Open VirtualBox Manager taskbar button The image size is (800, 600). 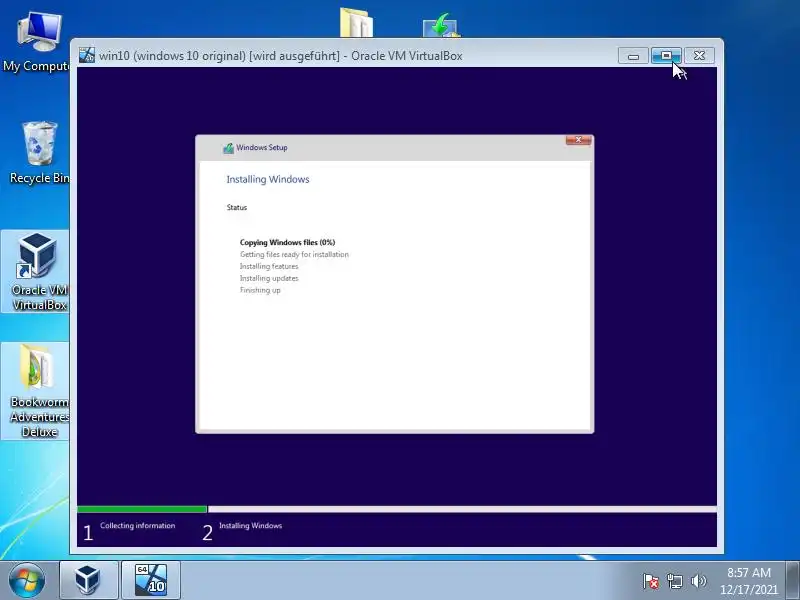88,580
